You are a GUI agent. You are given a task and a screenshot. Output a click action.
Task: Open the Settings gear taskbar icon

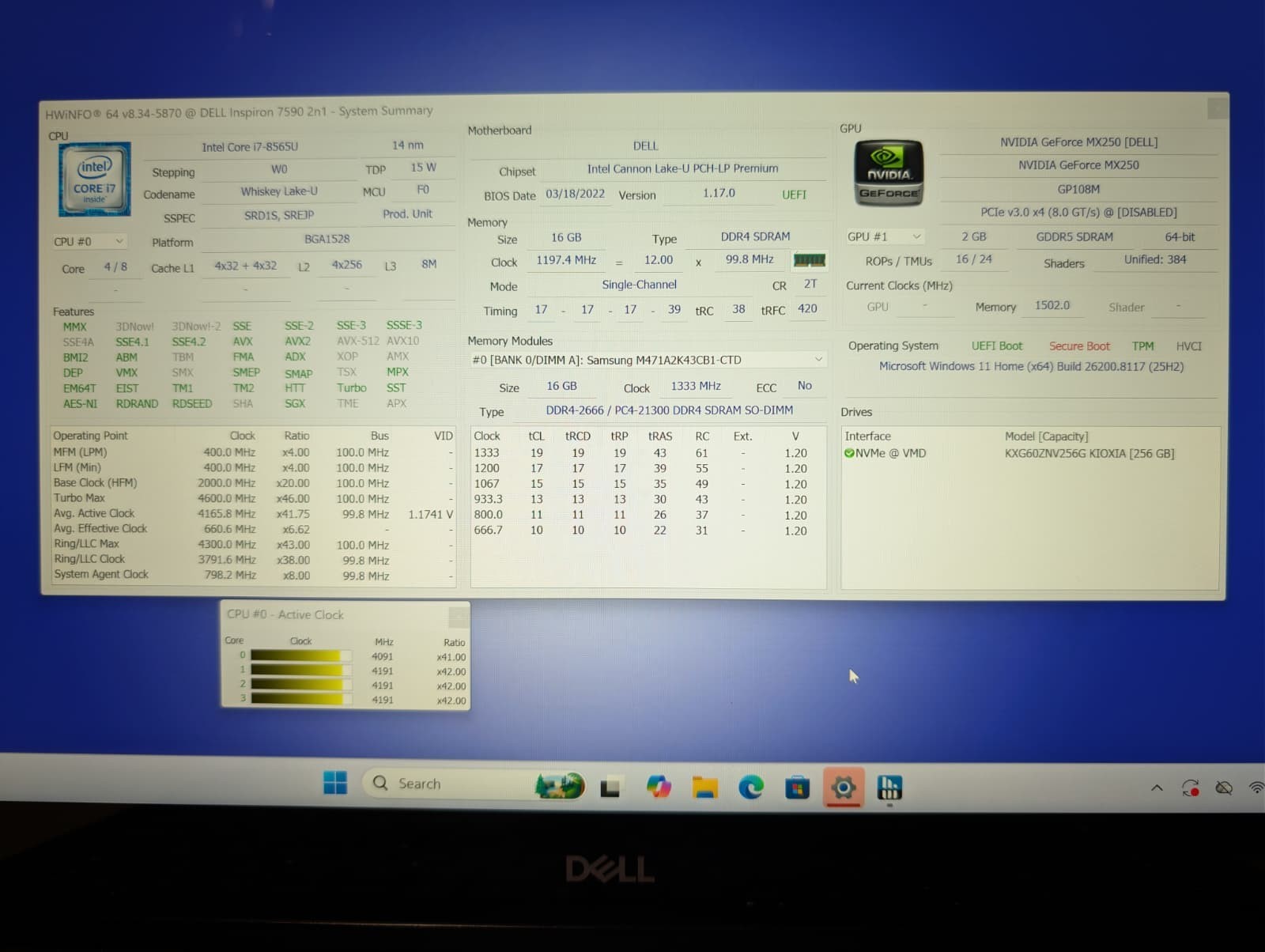844,788
